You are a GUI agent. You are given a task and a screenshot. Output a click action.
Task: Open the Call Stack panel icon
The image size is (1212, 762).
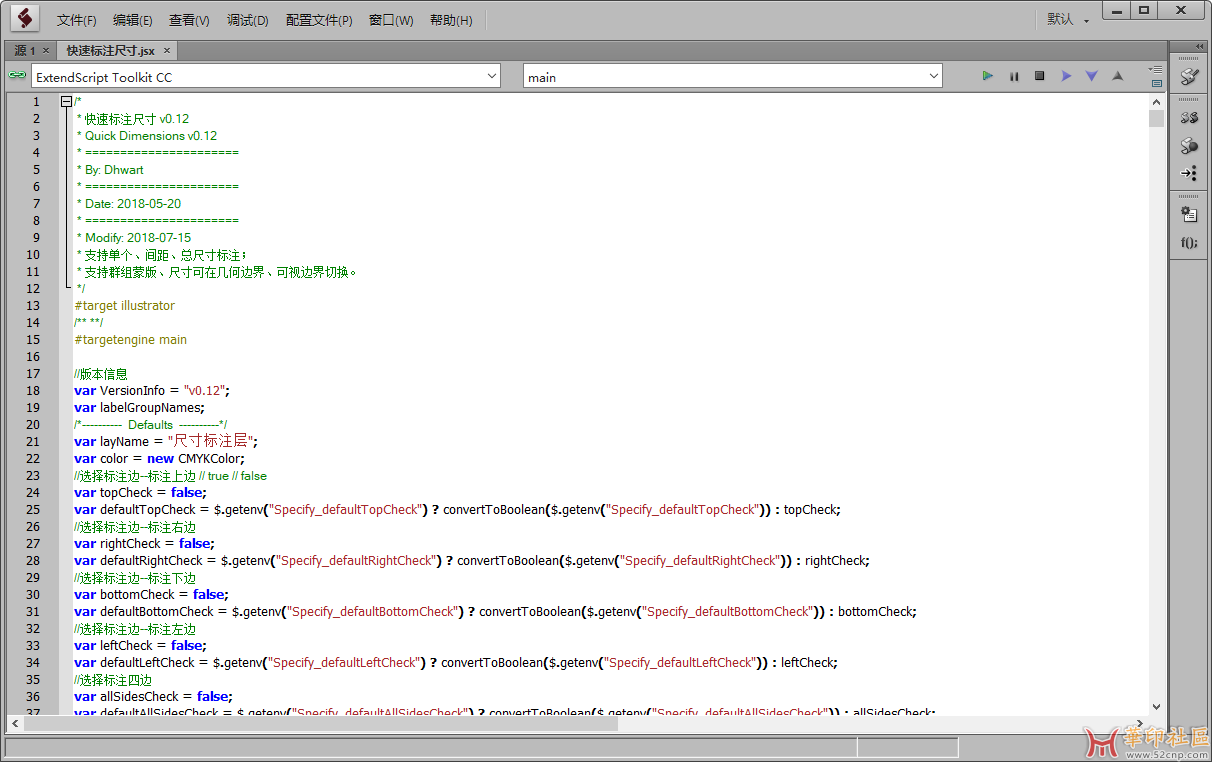(1189, 173)
